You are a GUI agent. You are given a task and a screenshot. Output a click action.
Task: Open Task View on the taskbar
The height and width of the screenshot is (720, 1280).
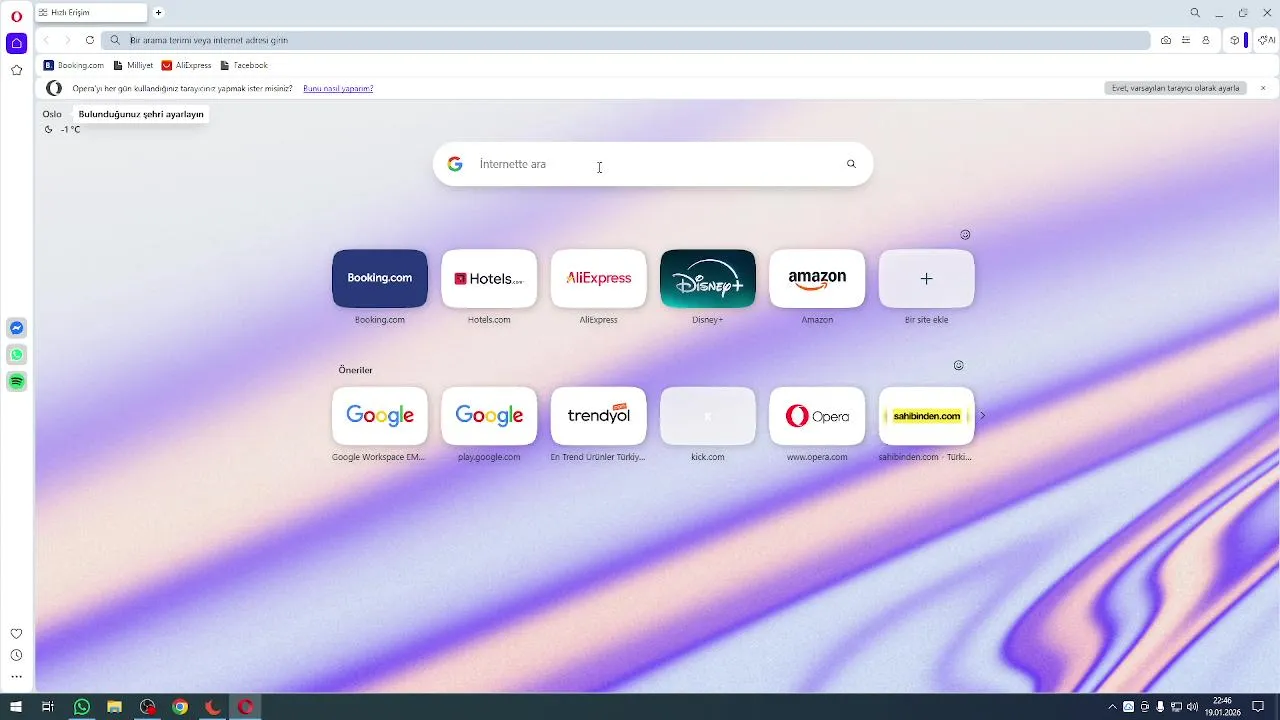point(47,707)
